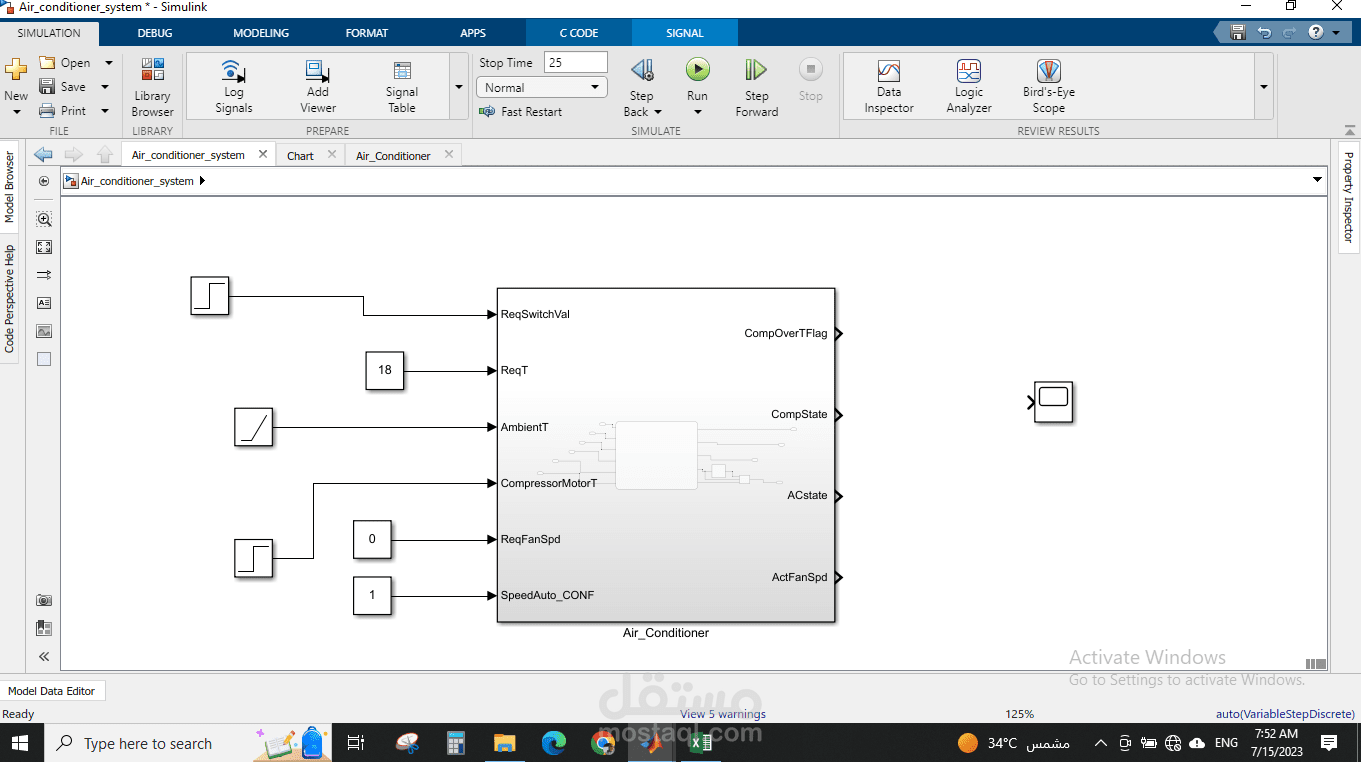Open the Property Inspector panel
Viewport: 1361px width, 762px height.
(x=1348, y=197)
